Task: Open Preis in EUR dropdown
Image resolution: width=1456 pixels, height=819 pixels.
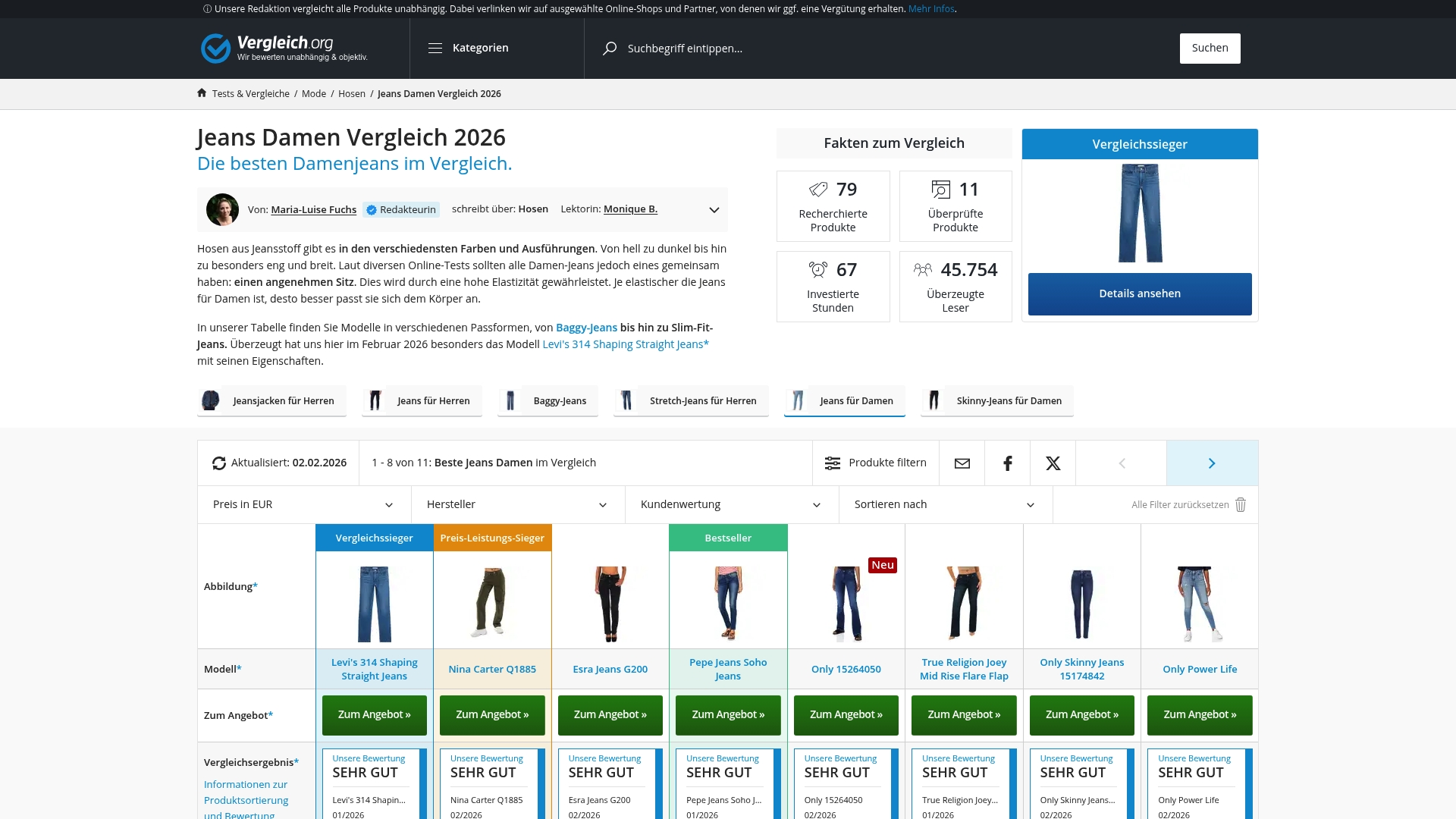Action: tap(304, 504)
